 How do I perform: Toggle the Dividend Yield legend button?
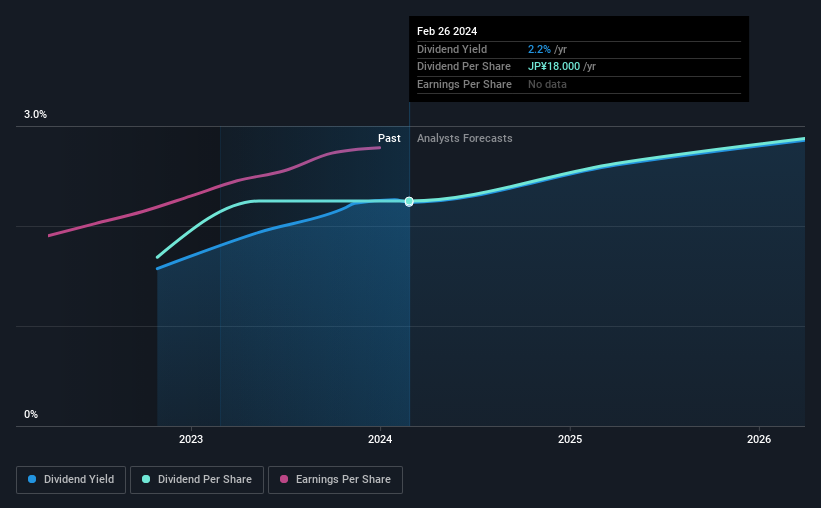click(x=71, y=480)
